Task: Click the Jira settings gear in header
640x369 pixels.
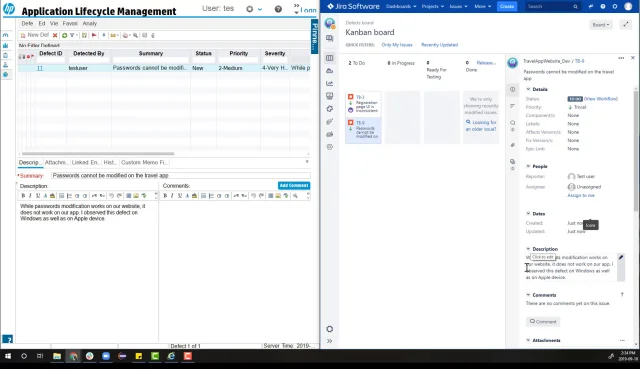Action: pyautogui.click(x=615, y=7)
